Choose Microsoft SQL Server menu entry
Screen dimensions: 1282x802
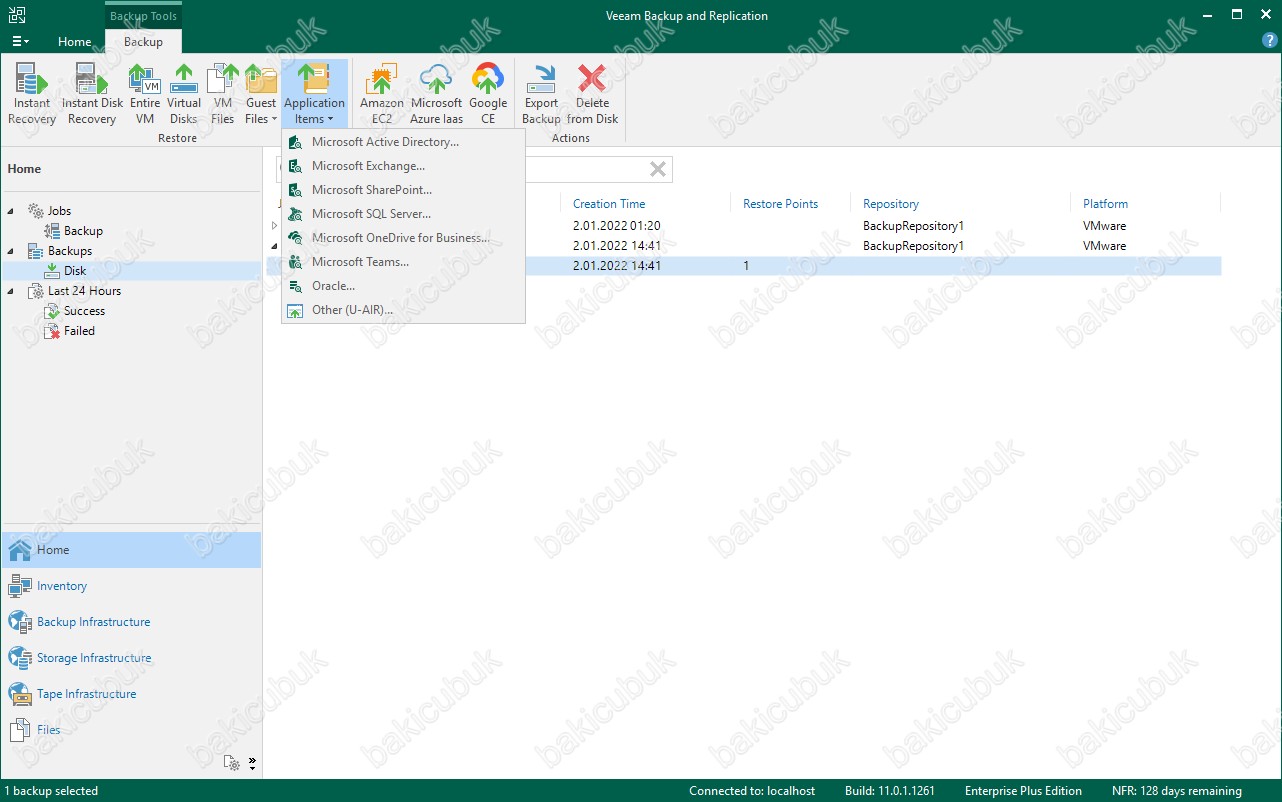click(x=403, y=214)
